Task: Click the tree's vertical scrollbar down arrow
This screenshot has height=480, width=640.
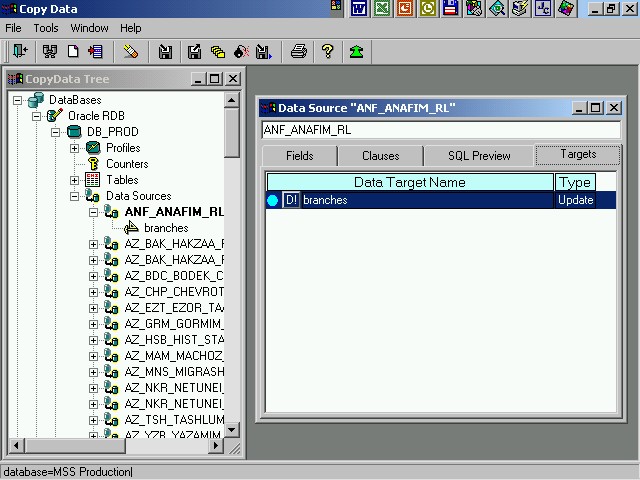Action: click(x=232, y=430)
